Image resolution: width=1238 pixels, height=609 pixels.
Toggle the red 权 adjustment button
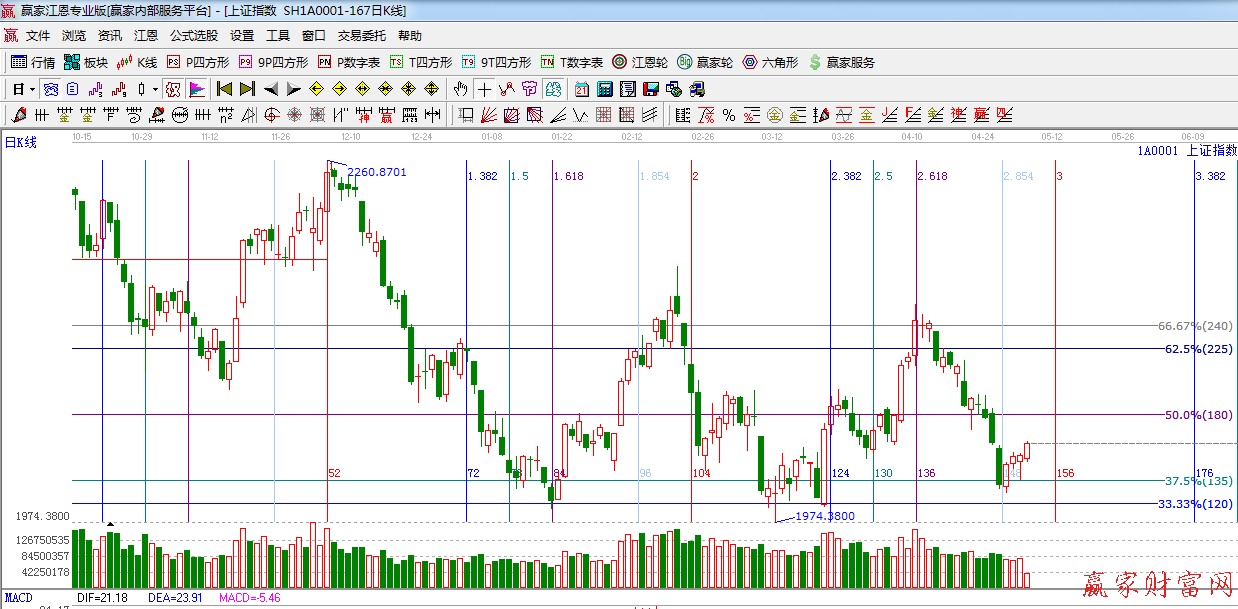173,89
